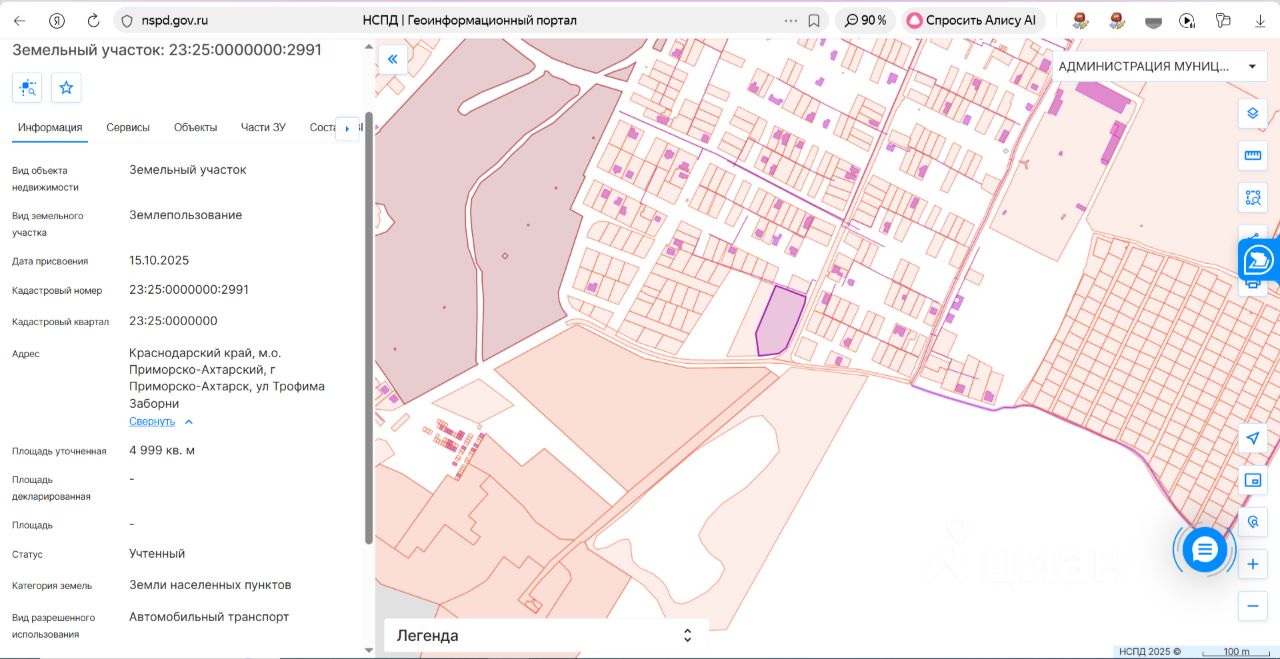Screen dimensions: 1280x659
Task: Click the chevron next to Свернуть
Action: [189, 422]
